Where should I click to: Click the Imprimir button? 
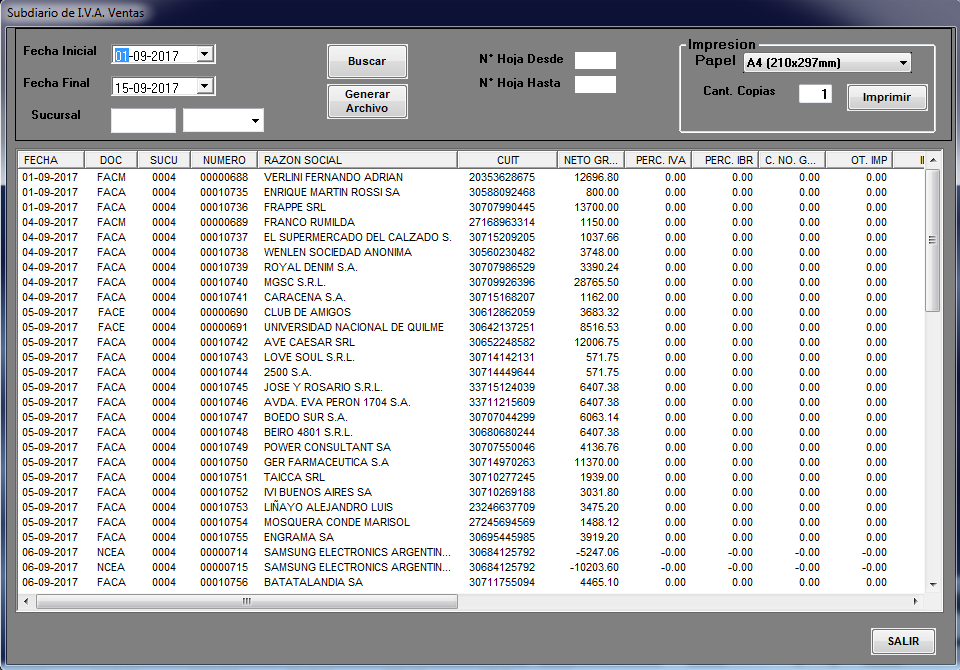[x=887, y=97]
